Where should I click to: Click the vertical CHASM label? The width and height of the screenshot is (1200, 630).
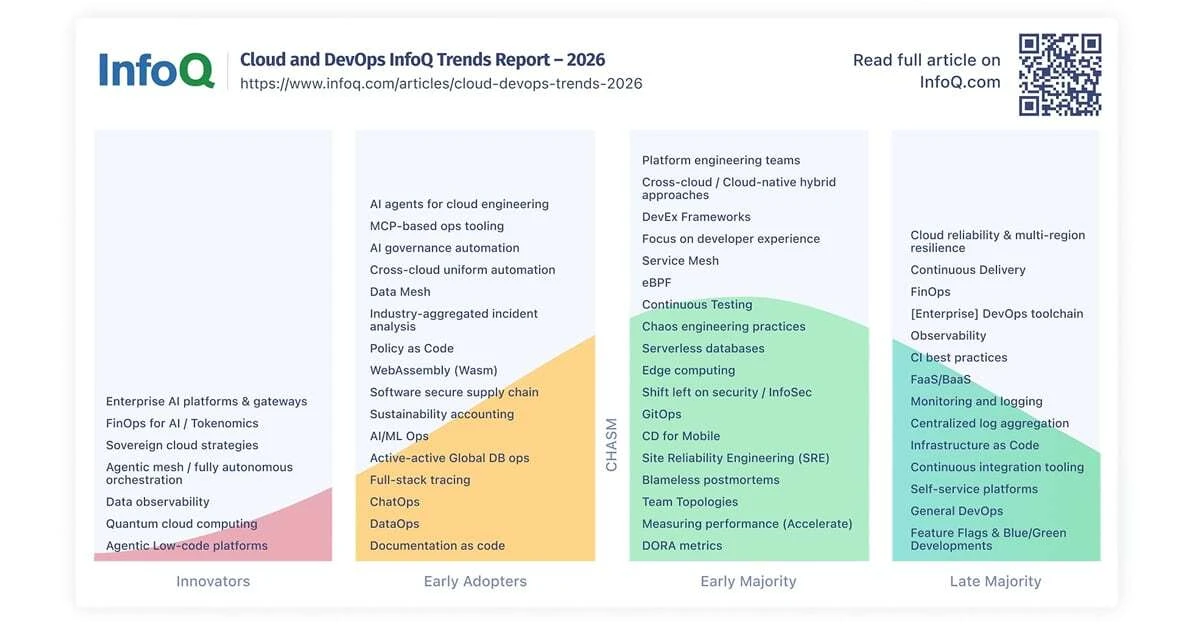point(612,445)
